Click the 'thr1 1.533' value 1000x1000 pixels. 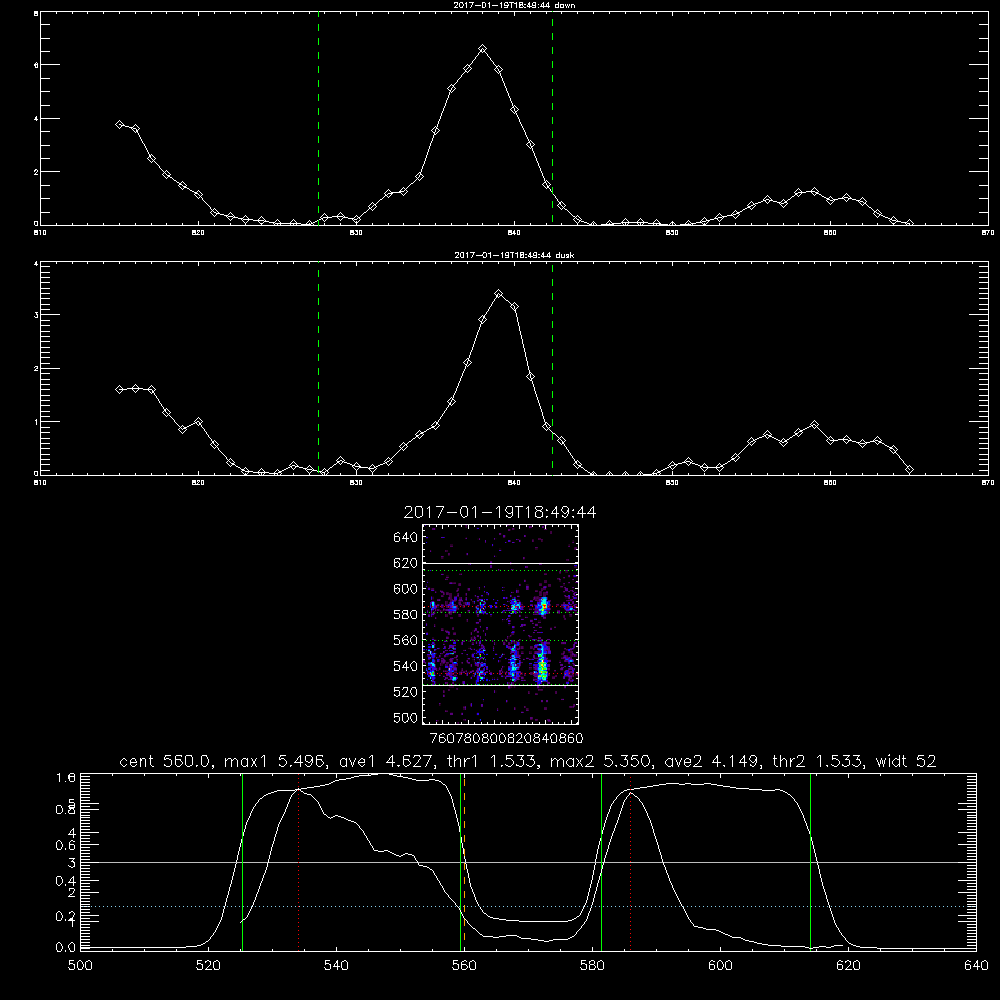point(490,761)
